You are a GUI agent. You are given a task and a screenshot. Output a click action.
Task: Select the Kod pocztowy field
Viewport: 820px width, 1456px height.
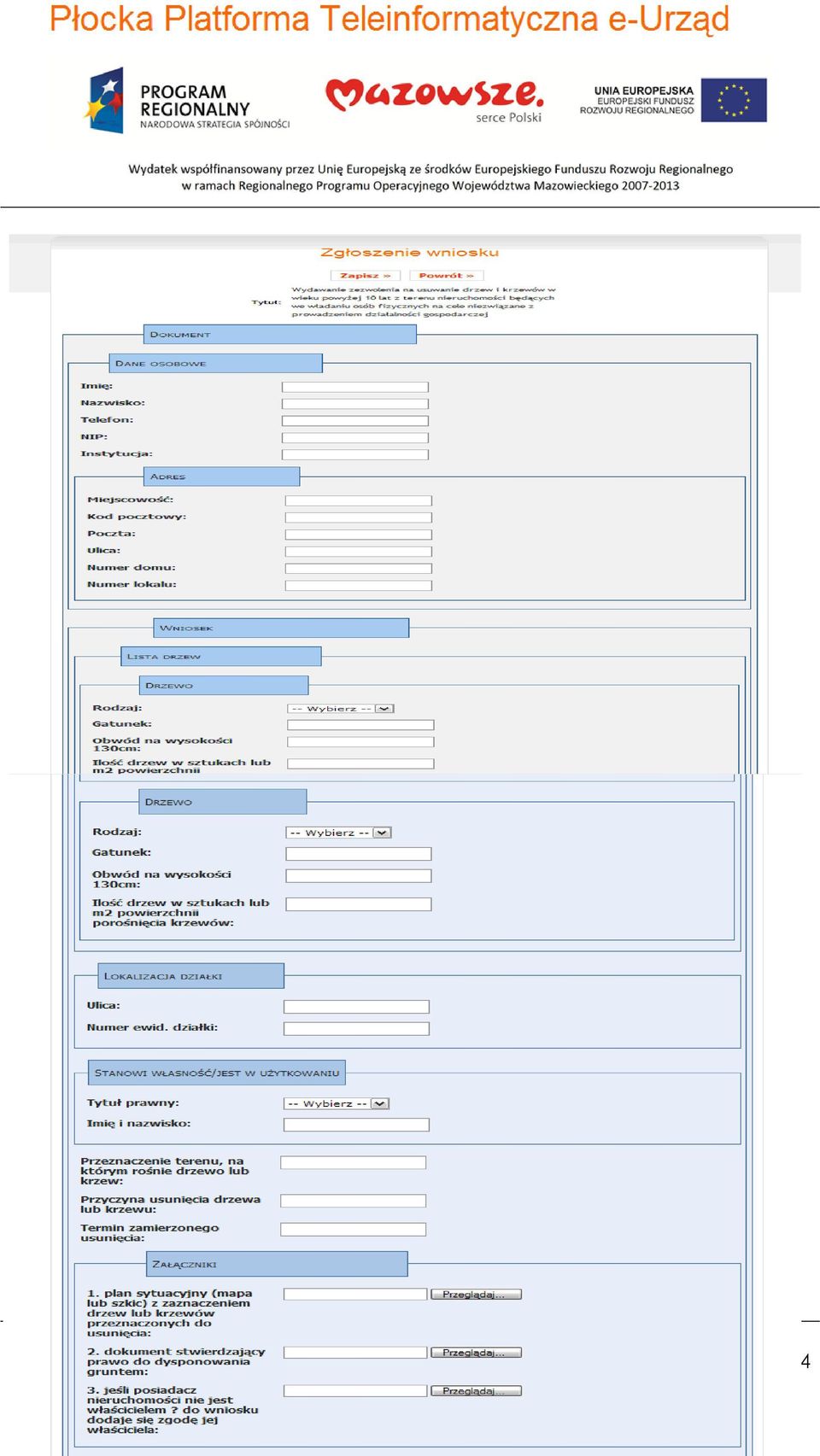click(359, 517)
